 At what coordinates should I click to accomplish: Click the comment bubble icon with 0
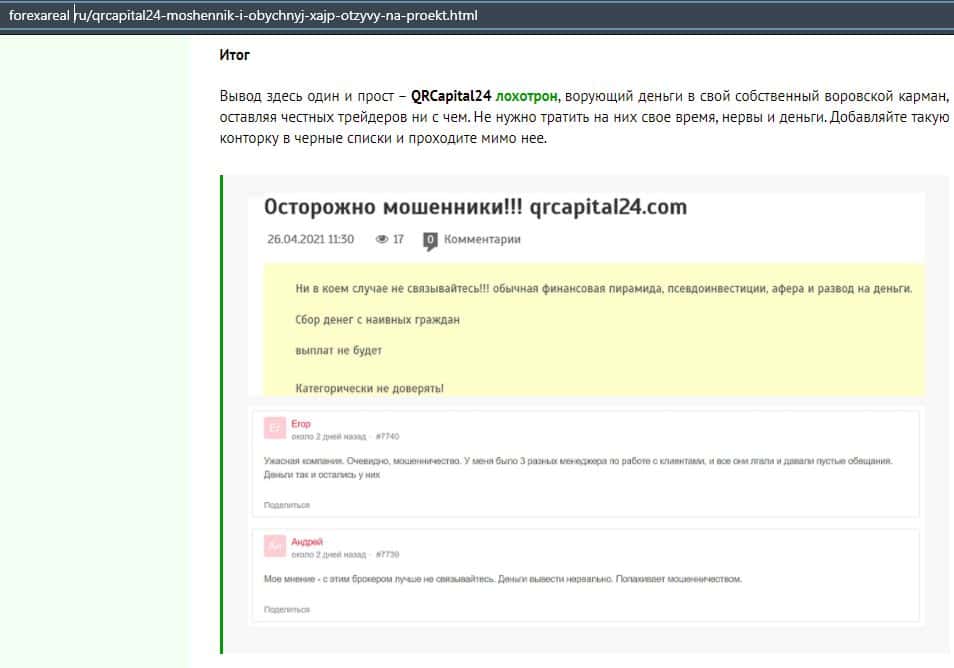point(430,240)
